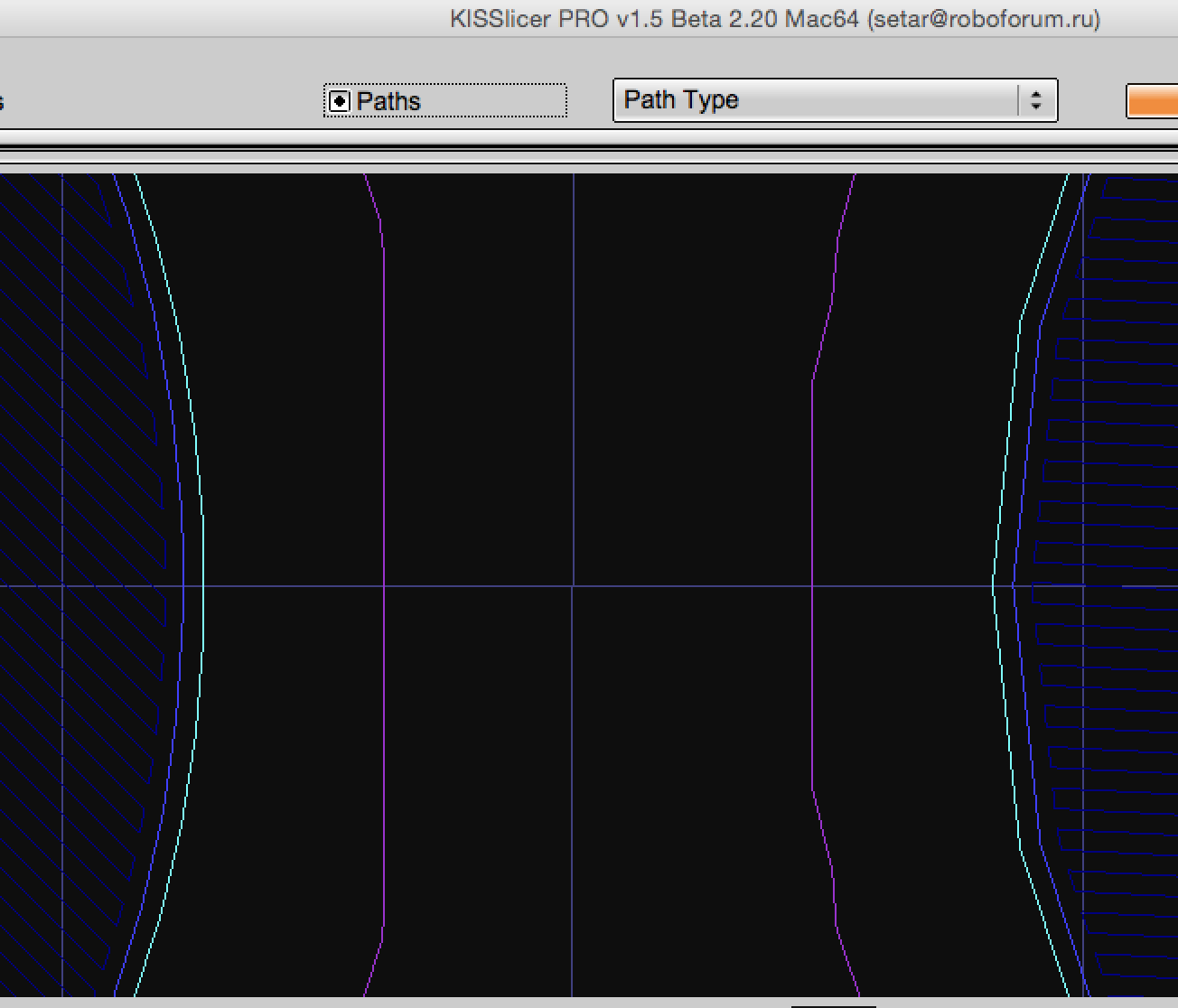Click the Path Type stepper arrows
This screenshot has height=1008, width=1178.
click(1036, 99)
